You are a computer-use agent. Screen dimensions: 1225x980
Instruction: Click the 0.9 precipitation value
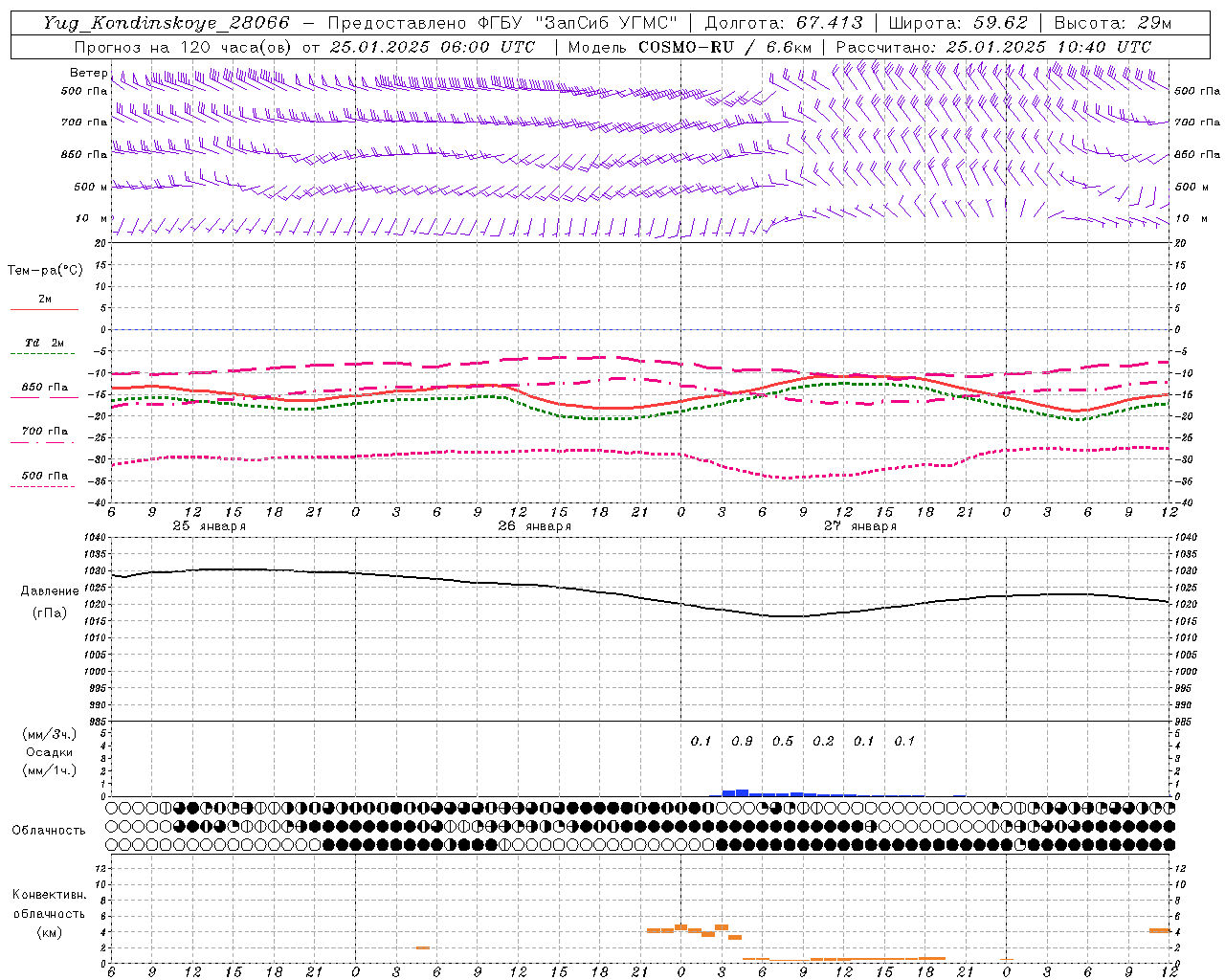pyautogui.click(x=742, y=741)
